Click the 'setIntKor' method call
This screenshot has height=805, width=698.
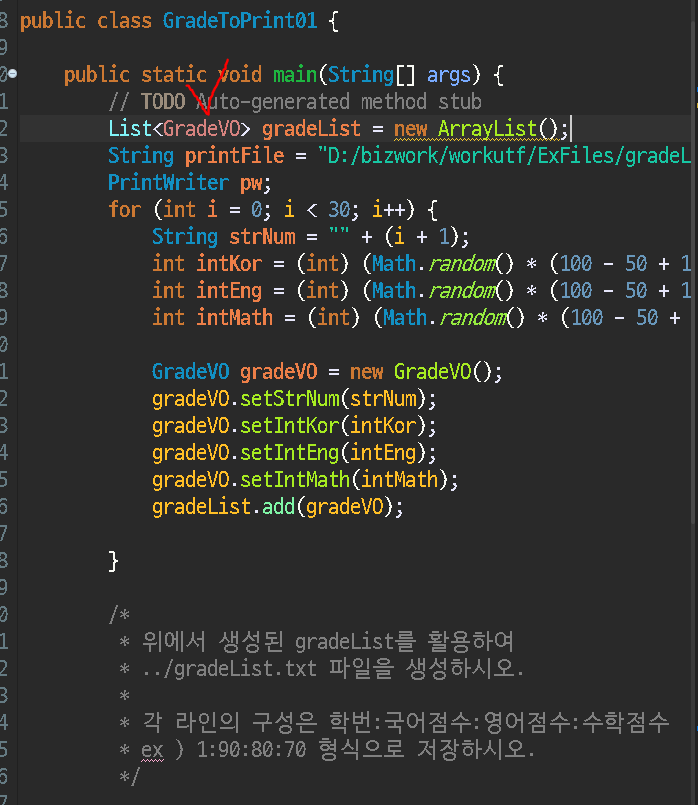[x=289, y=427]
